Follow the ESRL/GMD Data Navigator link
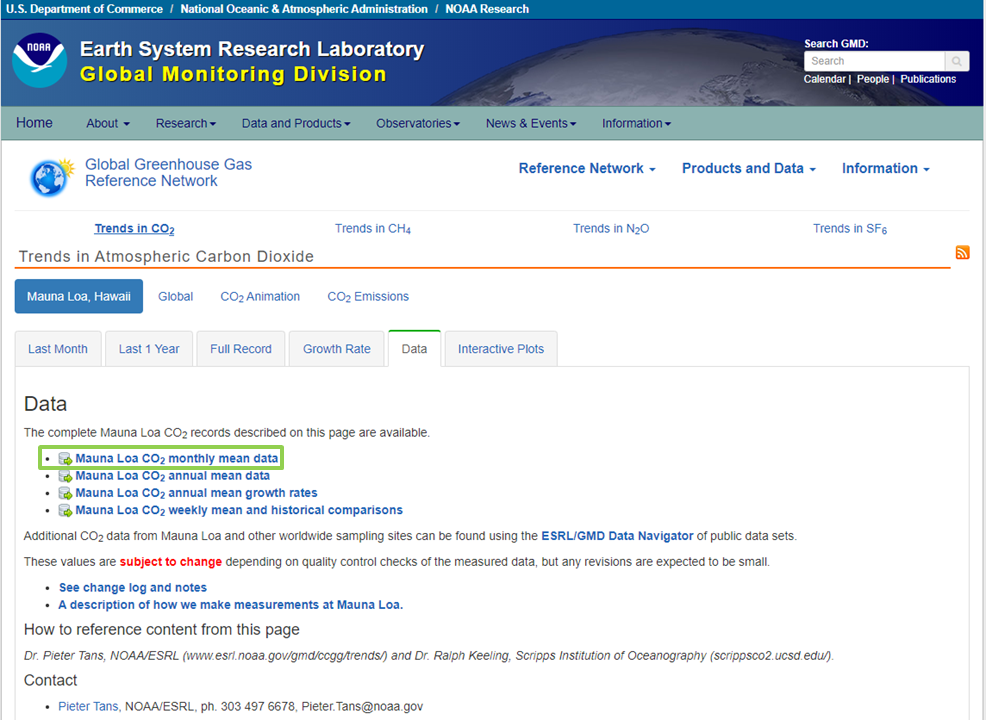This screenshot has width=986, height=720. coord(617,536)
